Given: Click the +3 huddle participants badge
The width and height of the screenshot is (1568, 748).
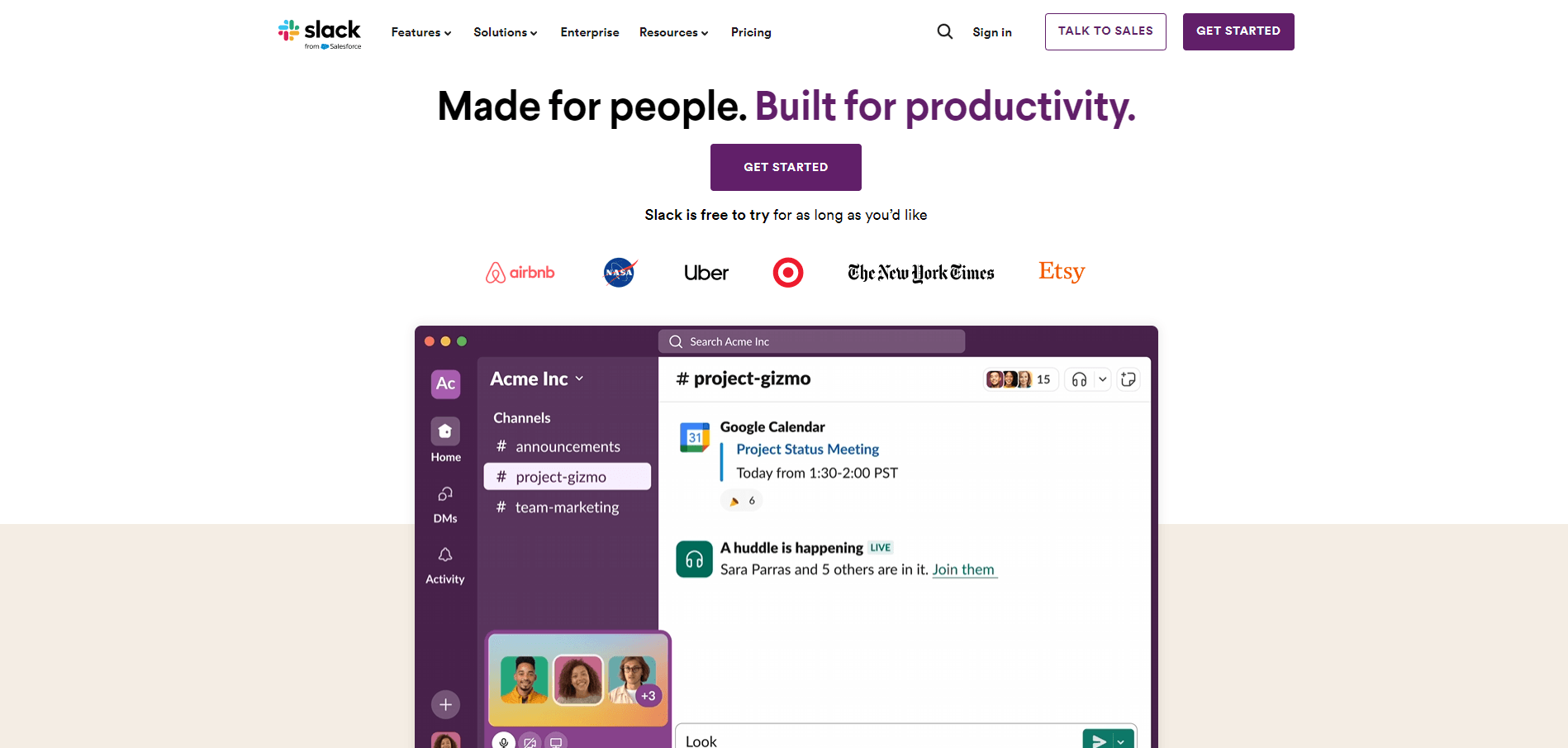Looking at the screenshot, I should tap(649, 696).
